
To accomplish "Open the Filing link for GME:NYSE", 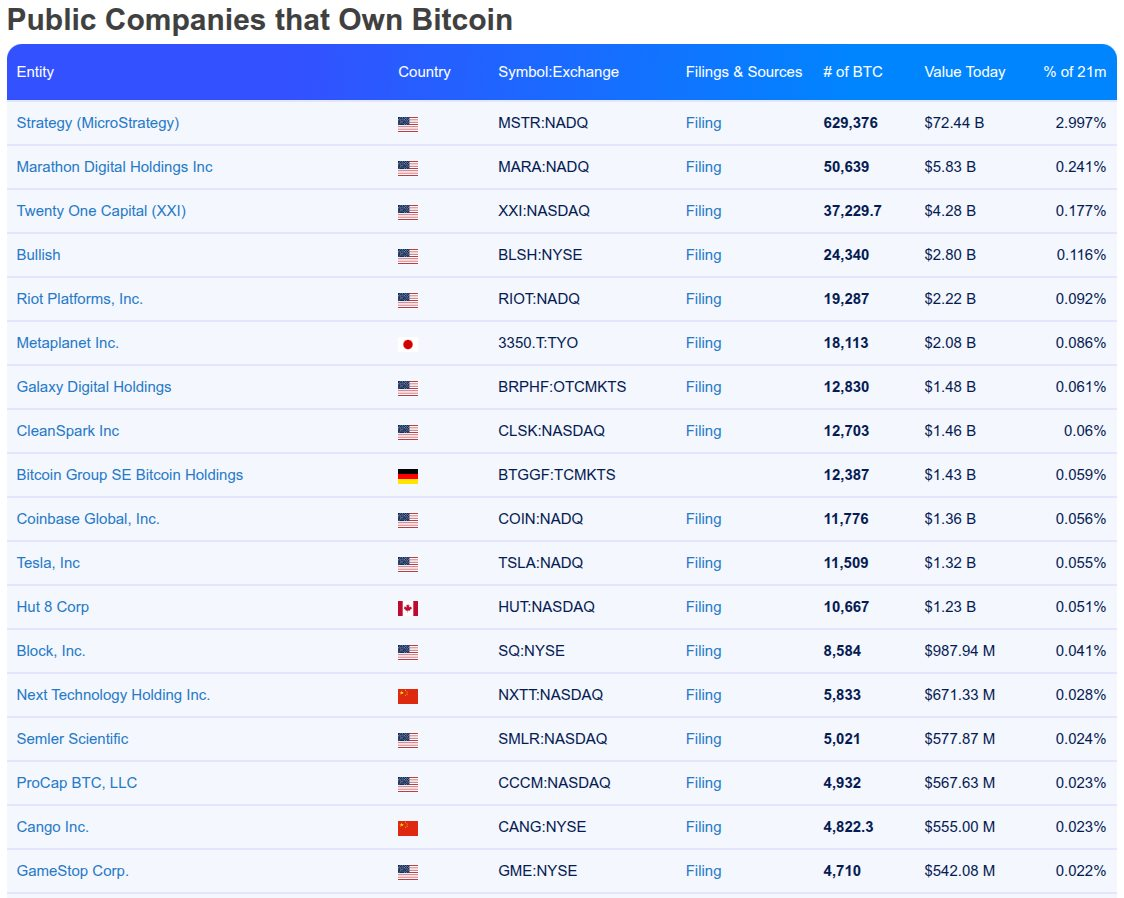I will pyautogui.click(x=703, y=871).
